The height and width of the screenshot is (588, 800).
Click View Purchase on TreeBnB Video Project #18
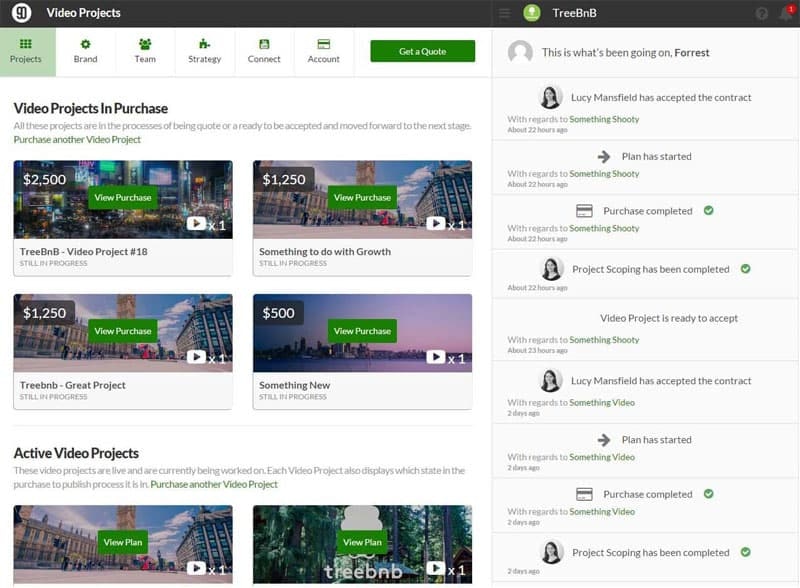pyautogui.click(x=122, y=198)
